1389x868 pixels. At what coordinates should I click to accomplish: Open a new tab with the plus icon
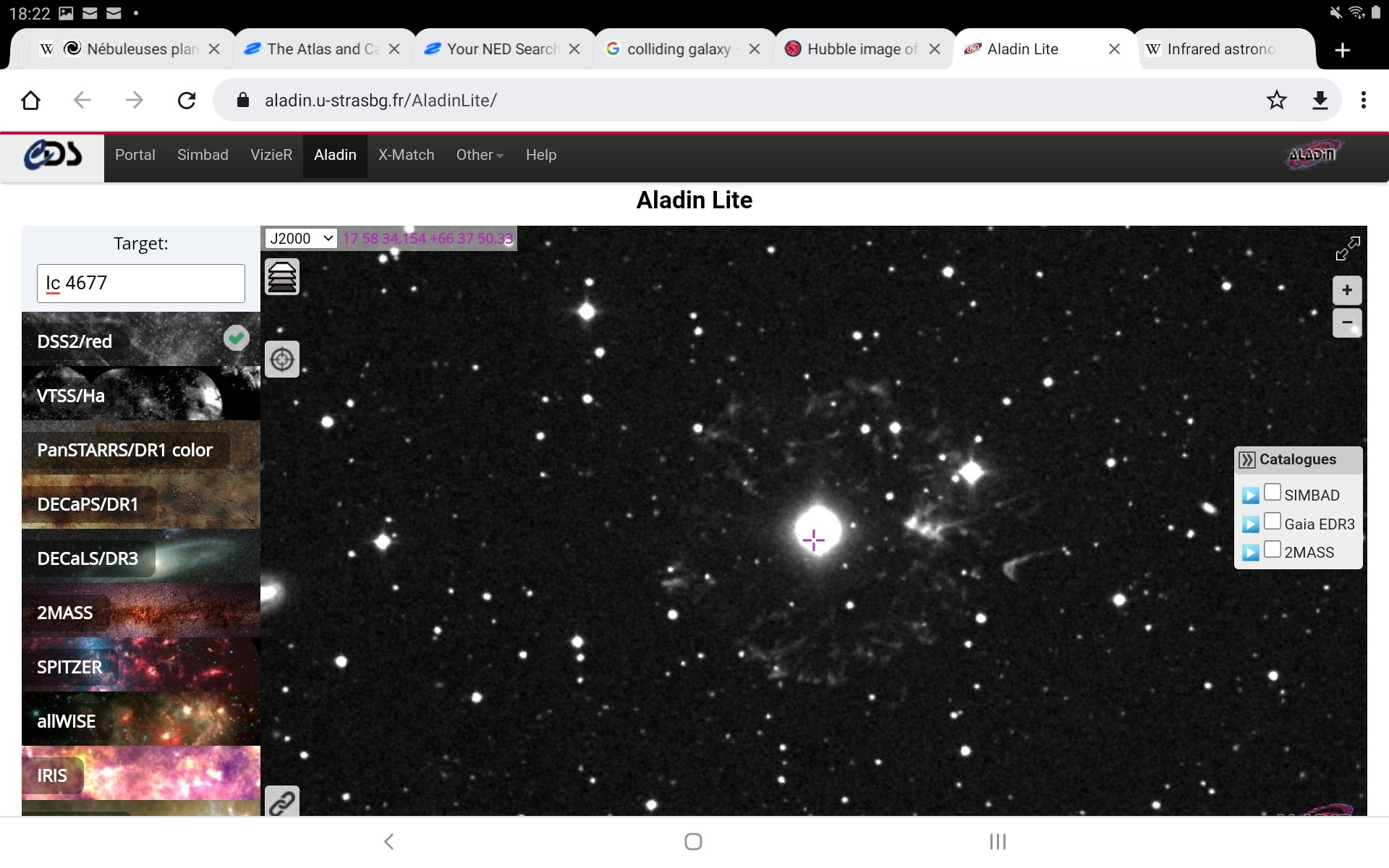click(1343, 49)
